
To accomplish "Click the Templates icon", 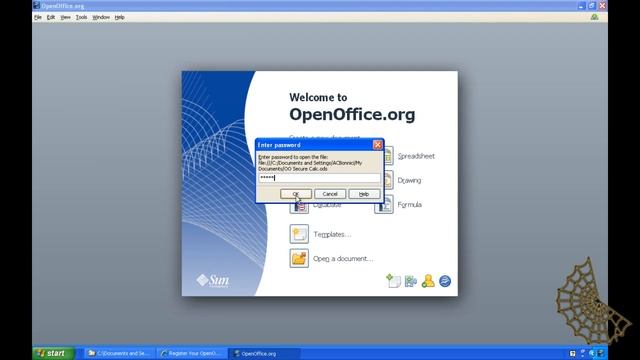I will click(299, 234).
